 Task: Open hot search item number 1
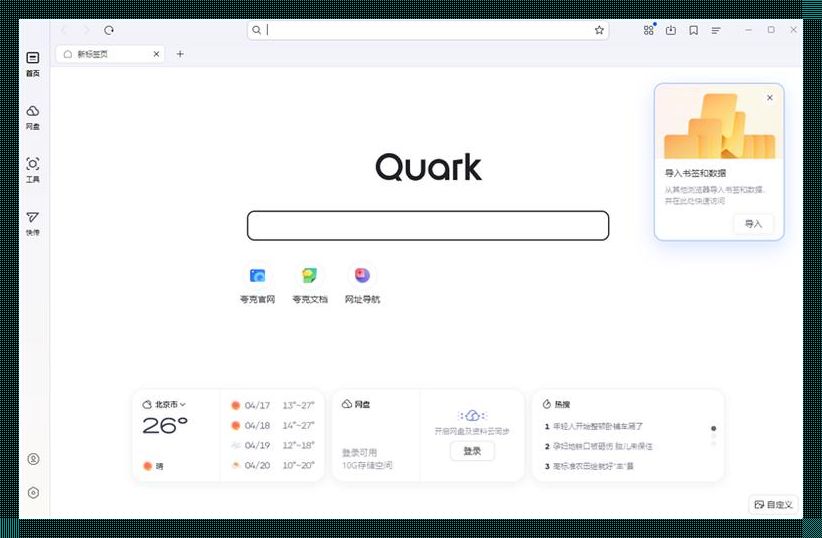[593, 426]
